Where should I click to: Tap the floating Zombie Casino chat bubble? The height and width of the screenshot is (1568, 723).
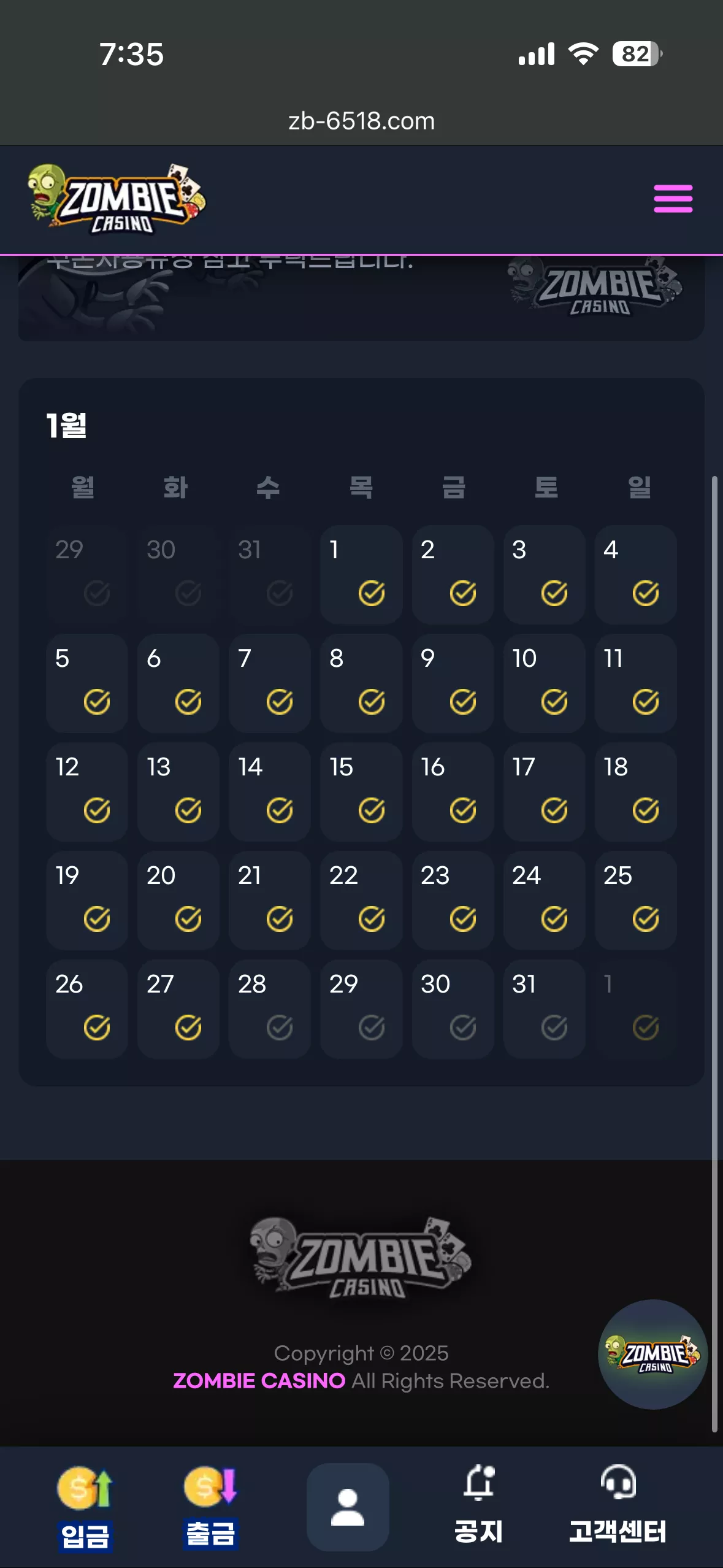click(x=652, y=1354)
